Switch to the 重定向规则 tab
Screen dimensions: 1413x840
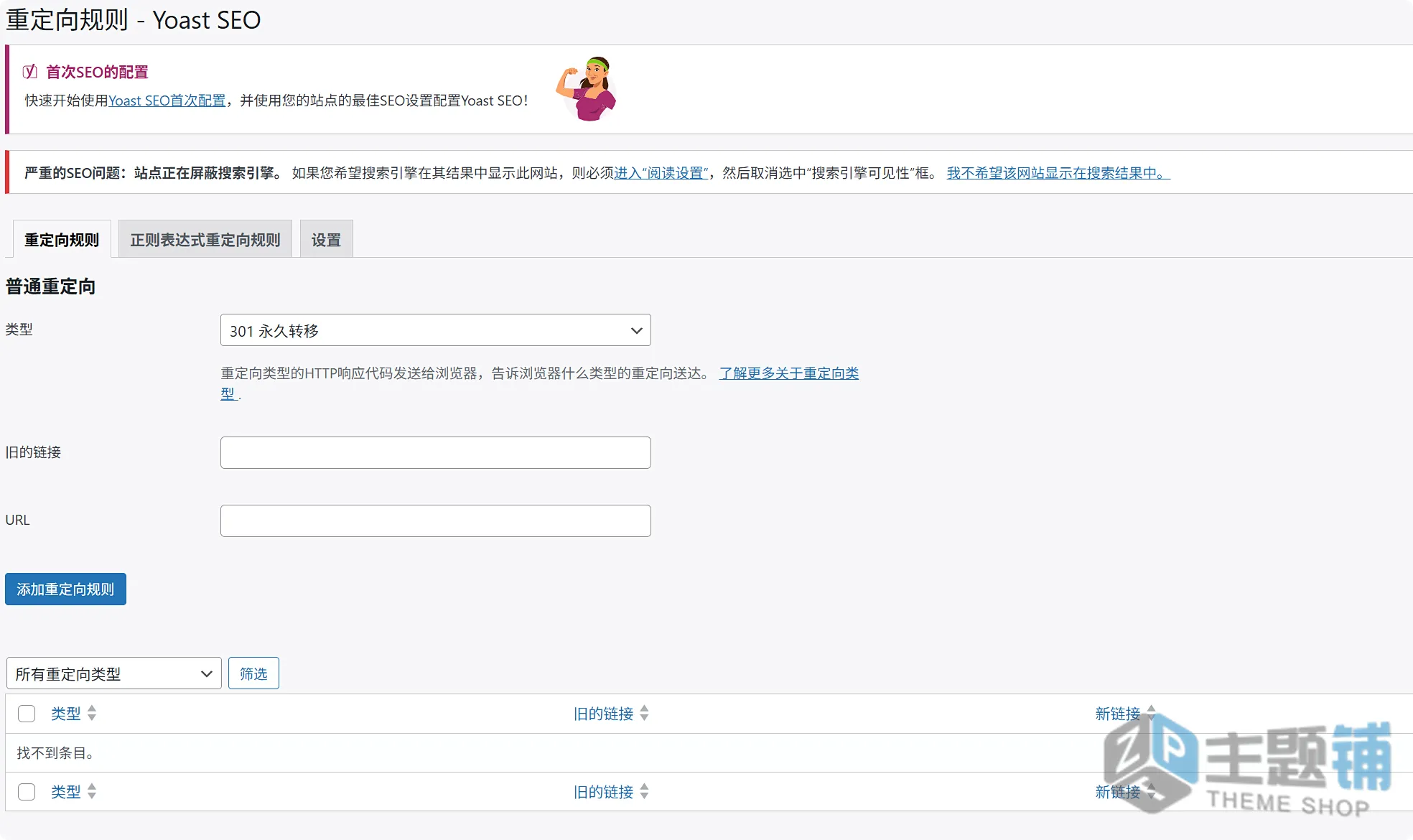(62, 239)
